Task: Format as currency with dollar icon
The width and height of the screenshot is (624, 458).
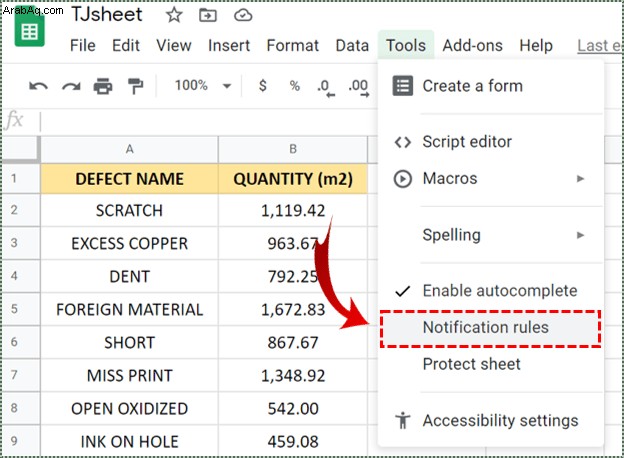Action: click(263, 86)
